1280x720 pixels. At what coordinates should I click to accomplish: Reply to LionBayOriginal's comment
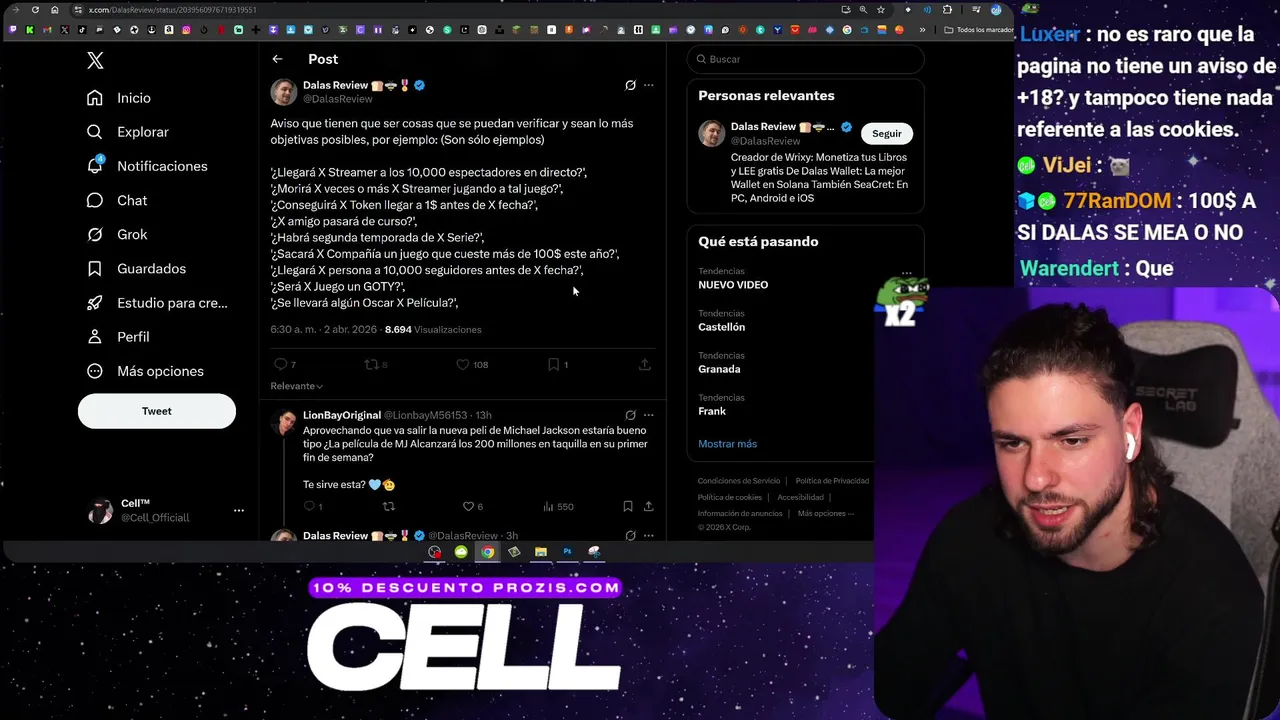(x=312, y=507)
